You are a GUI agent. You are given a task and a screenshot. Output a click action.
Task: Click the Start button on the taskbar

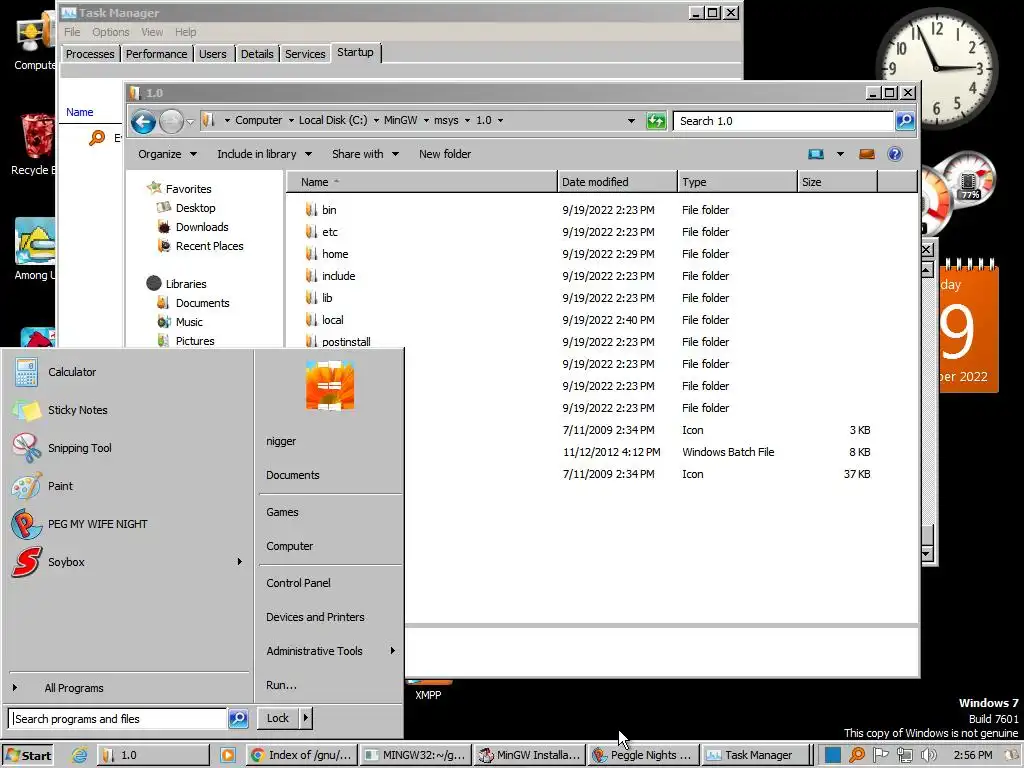click(x=27, y=756)
